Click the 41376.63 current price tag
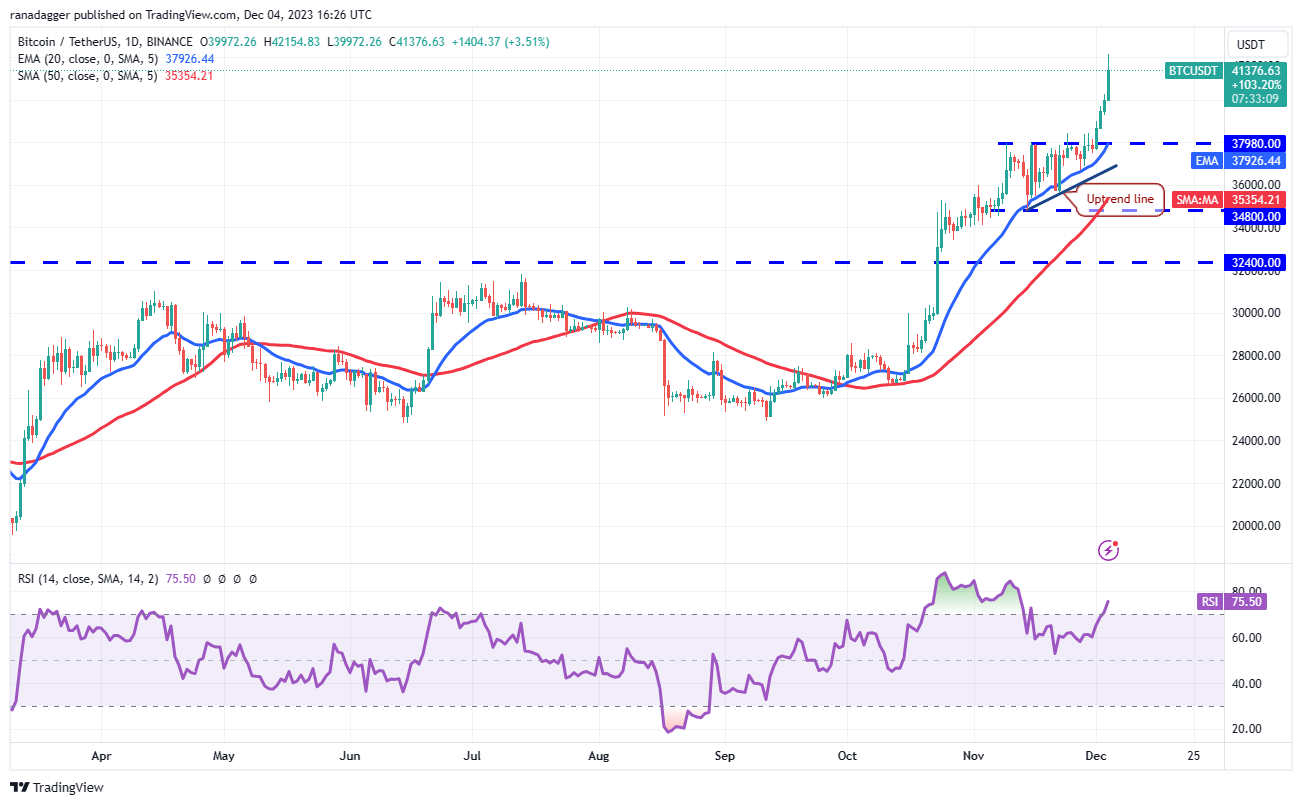1302x805 pixels. (1257, 71)
